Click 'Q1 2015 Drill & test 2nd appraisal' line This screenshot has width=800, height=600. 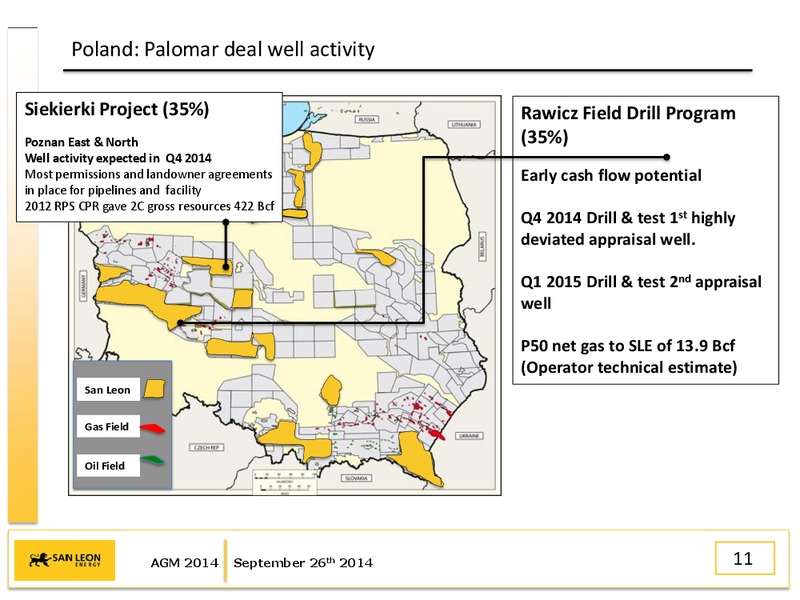point(641,282)
